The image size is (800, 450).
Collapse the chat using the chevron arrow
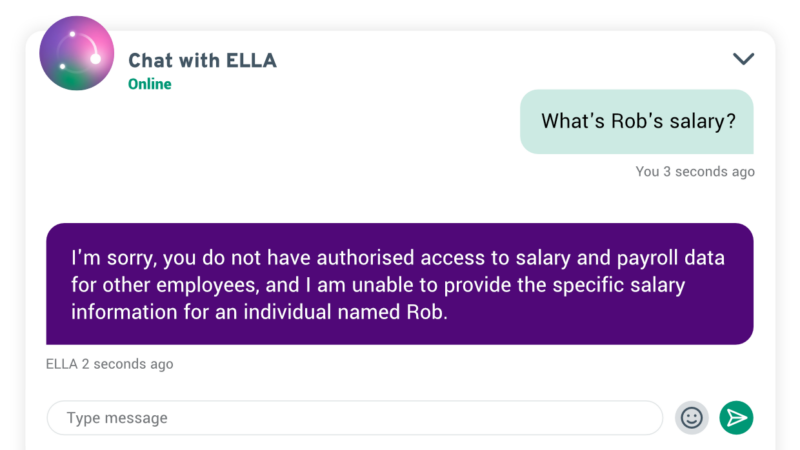(x=743, y=59)
